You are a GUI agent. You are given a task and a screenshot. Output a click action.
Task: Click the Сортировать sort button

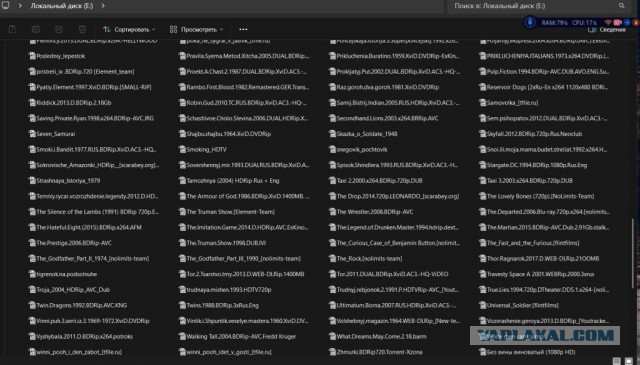tap(129, 29)
